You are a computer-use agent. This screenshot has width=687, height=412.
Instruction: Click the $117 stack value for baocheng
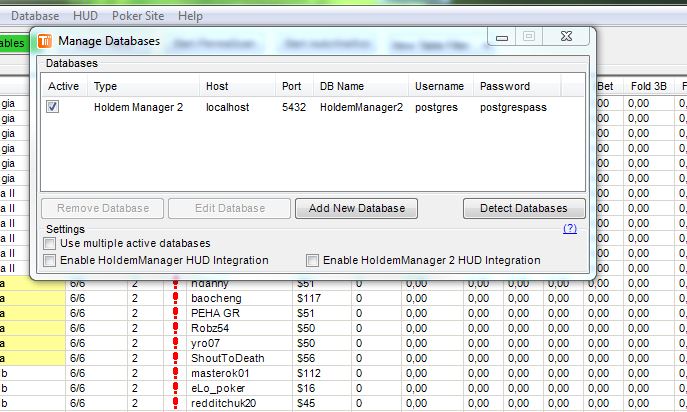coord(309,298)
